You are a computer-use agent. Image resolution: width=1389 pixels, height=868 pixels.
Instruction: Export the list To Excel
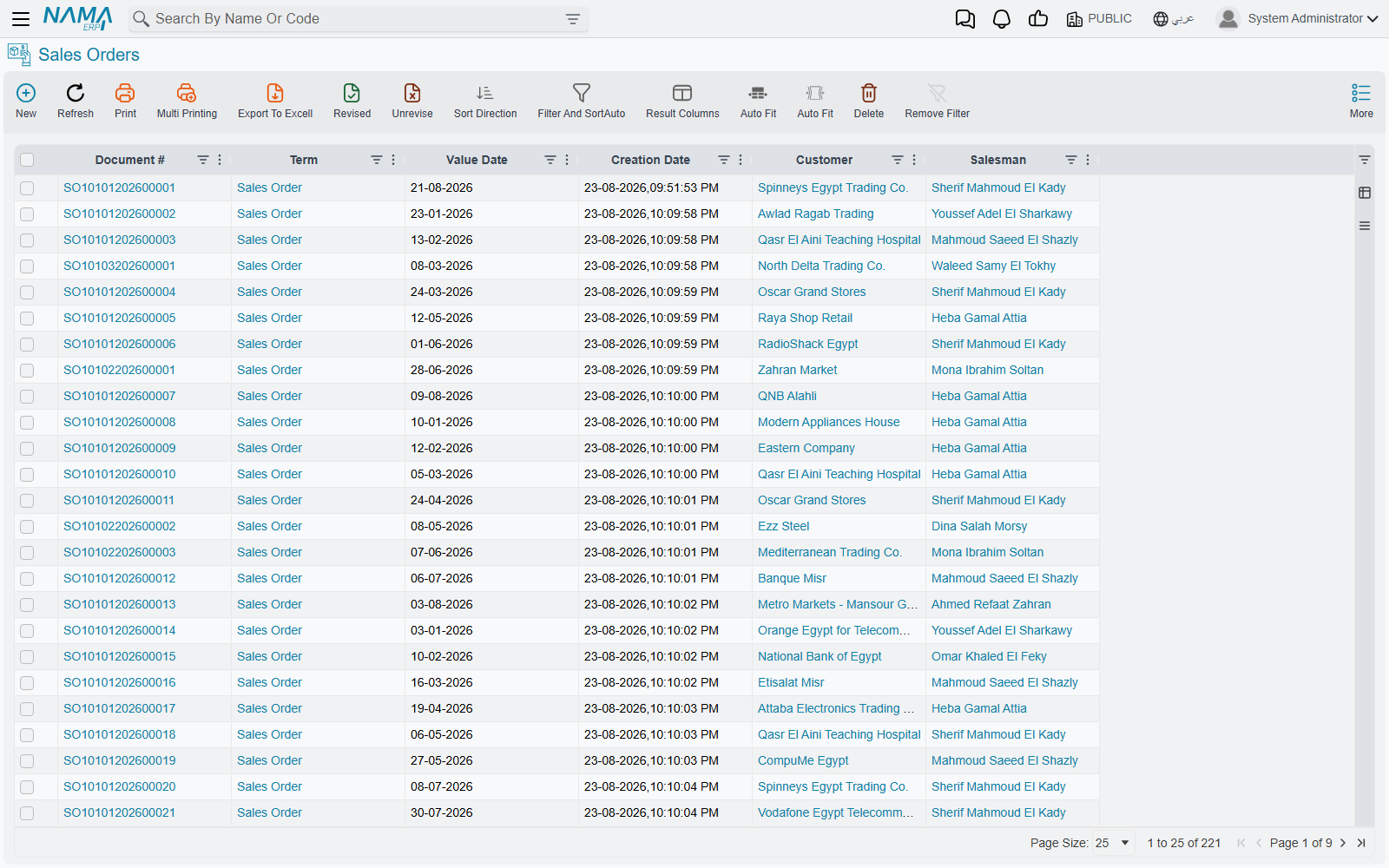click(275, 101)
